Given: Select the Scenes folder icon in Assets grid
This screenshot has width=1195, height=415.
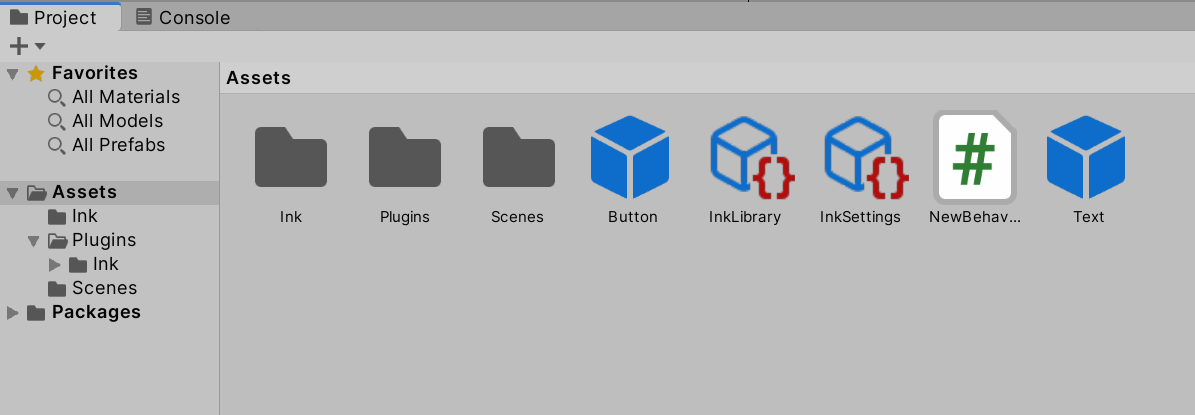Looking at the screenshot, I should [x=519, y=157].
